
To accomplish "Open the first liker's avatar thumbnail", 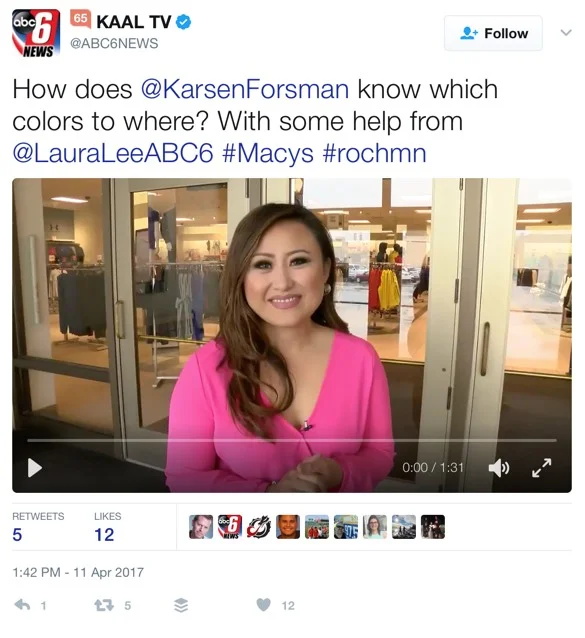I will [201, 527].
